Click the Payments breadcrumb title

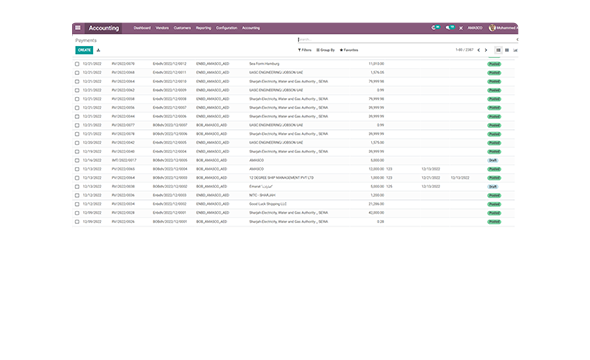click(86, 40)
